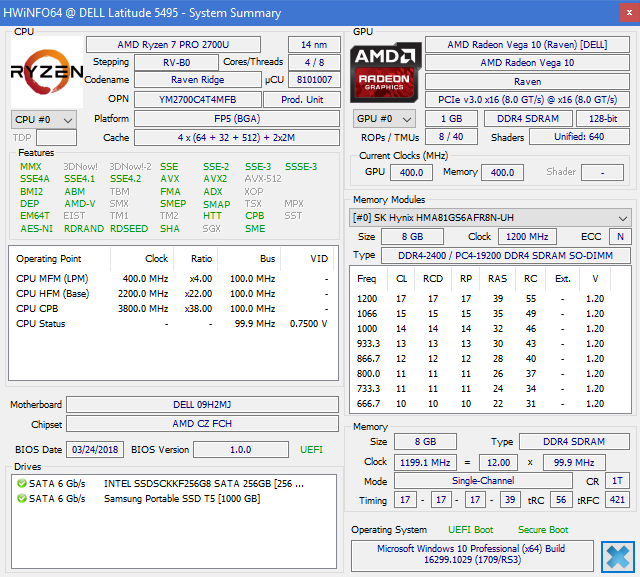Click the RAS column header in timing table
The image size is (640, 577).
[497, 279]
